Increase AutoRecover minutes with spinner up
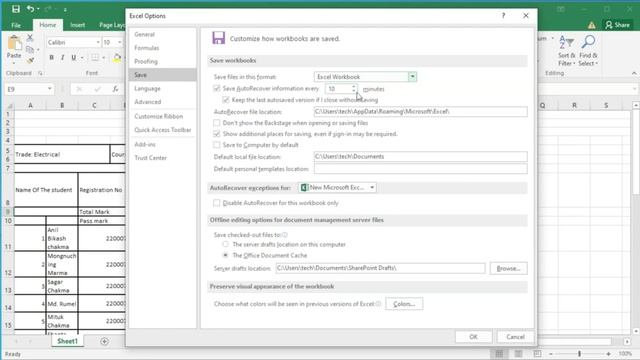Screen dimensions: 640x360 tap(353, 87)
